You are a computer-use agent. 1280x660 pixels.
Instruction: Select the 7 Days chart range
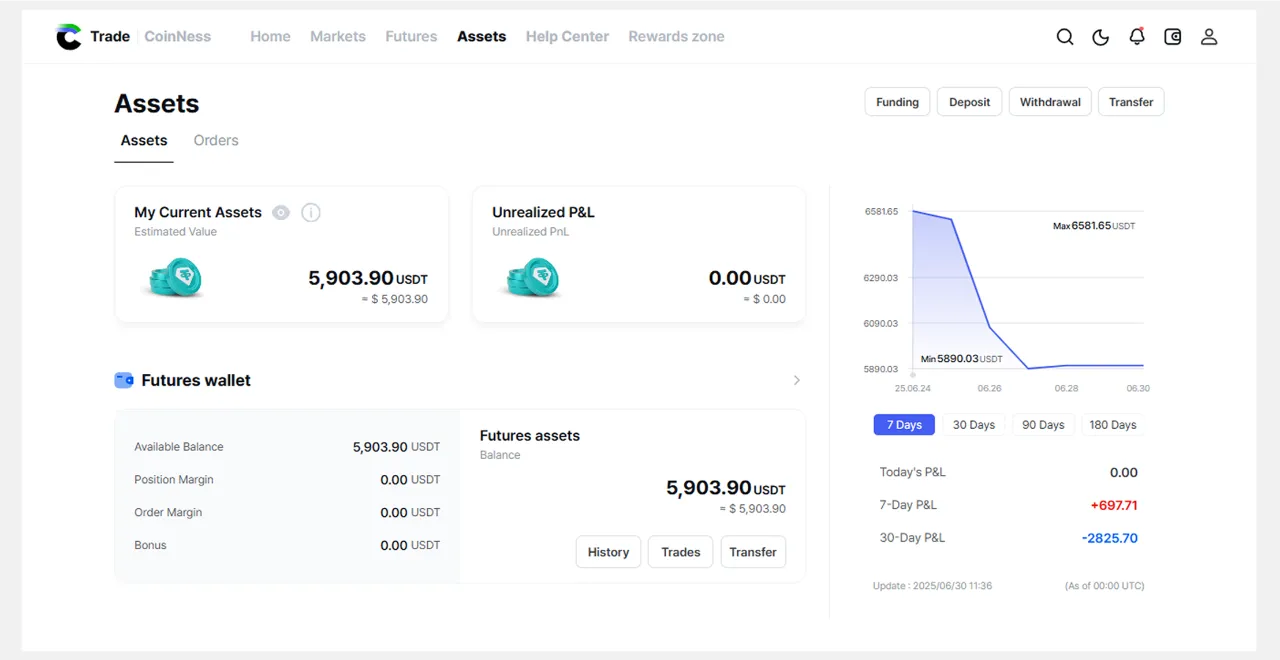pyautogui.click(x=904, y=425)
